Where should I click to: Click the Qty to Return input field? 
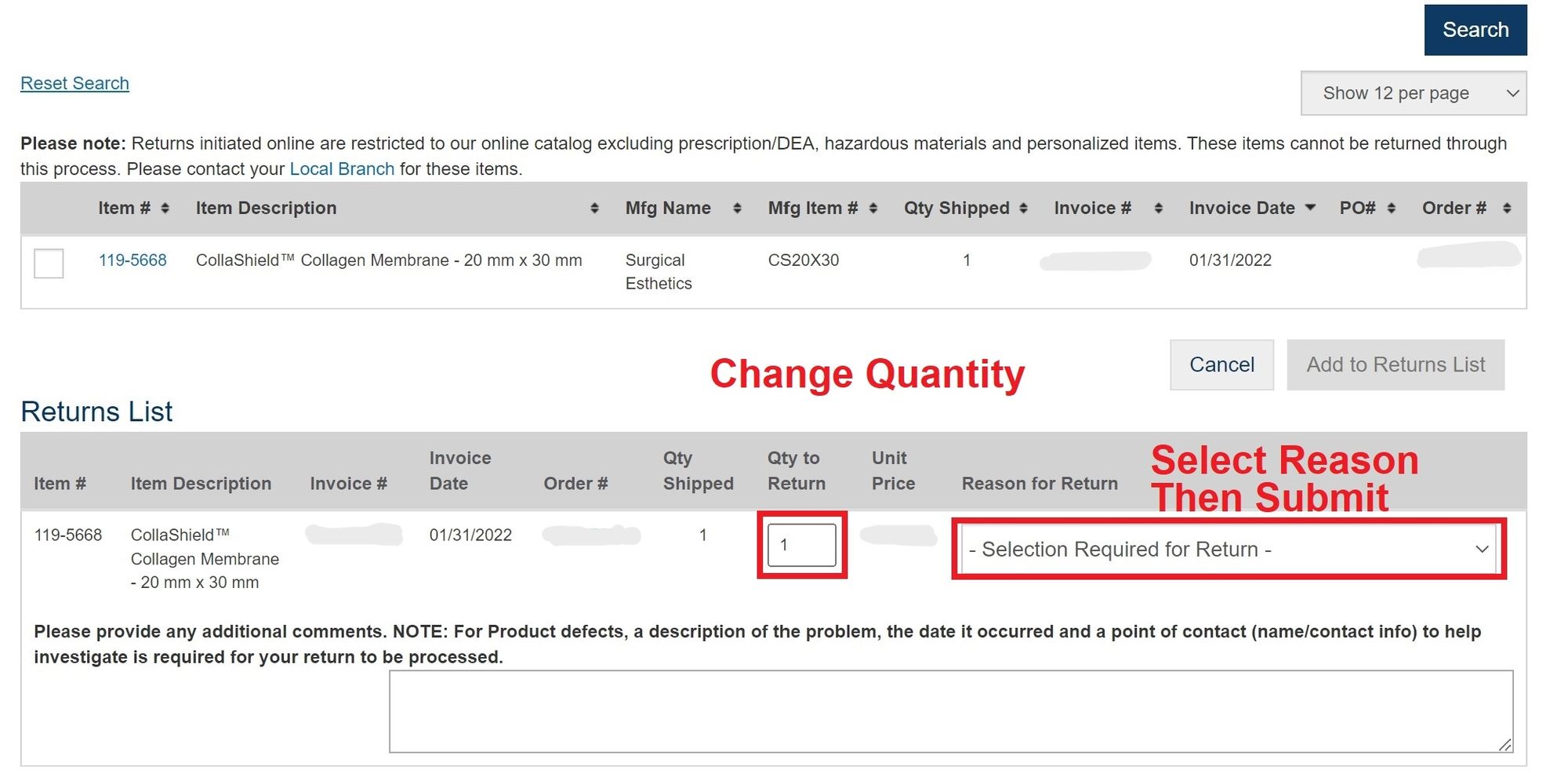[x=802, y=545]
